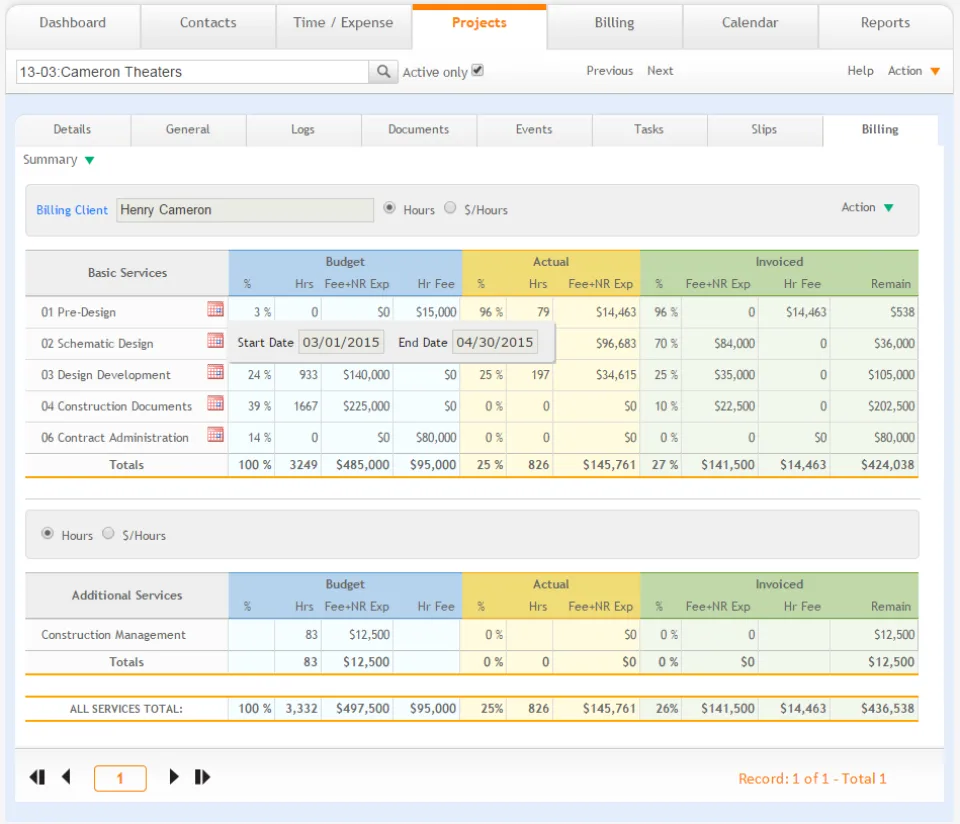
Task: Click the 02 Schematic Design row label
Action: point(97,343)
